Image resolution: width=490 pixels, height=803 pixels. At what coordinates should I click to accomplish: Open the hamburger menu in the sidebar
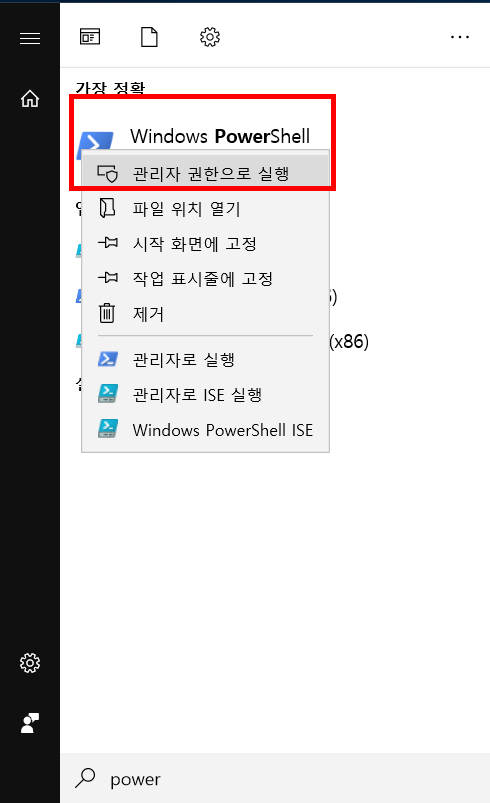(30, 38)
